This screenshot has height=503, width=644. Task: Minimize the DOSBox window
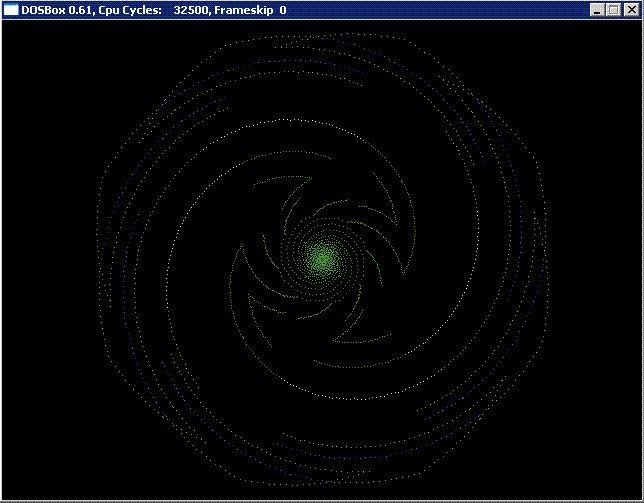598,10
